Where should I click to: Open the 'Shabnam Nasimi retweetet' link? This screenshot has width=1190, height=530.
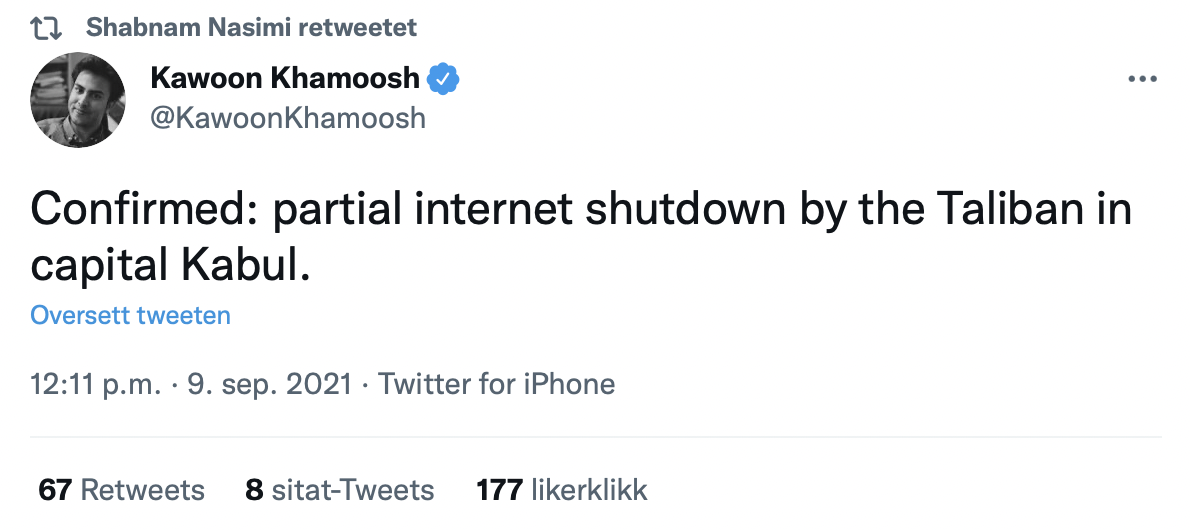click(x=251, y=27)
